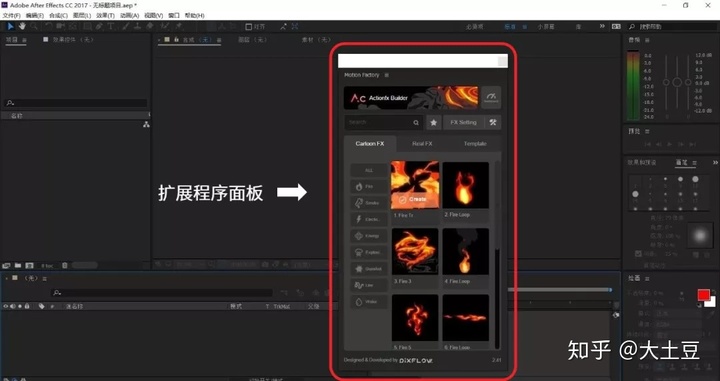Toggle the brush panel checkbox near bottom
720x381 pixels.
pyautogui.click(x=638, y=253)
